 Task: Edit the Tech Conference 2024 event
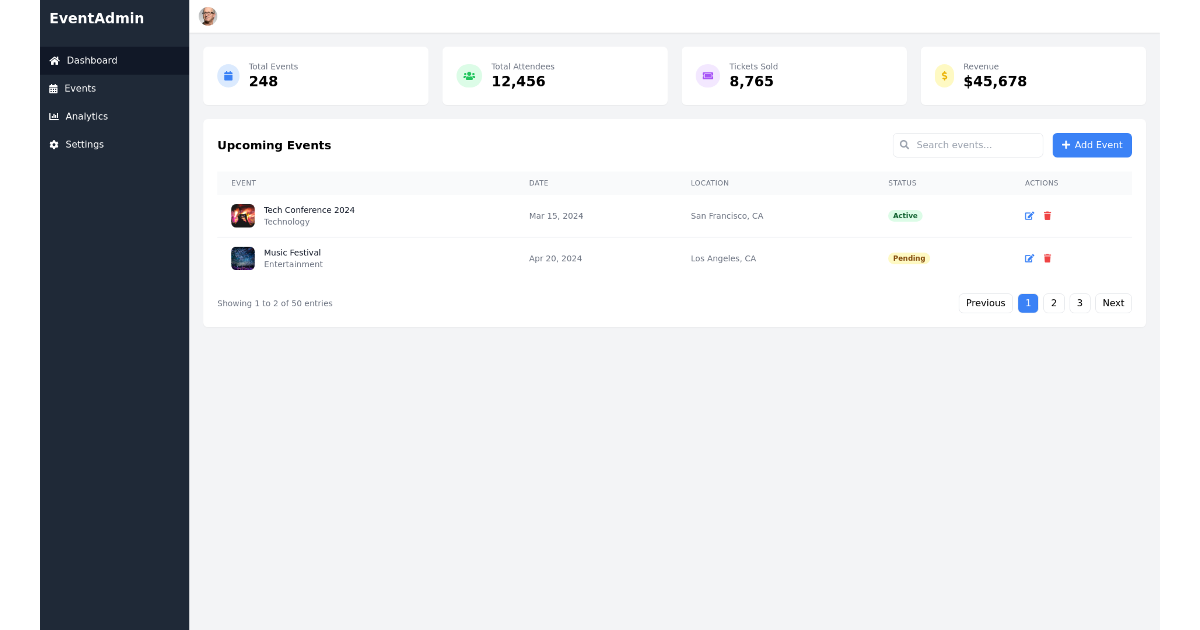[x=1028, y=215]
